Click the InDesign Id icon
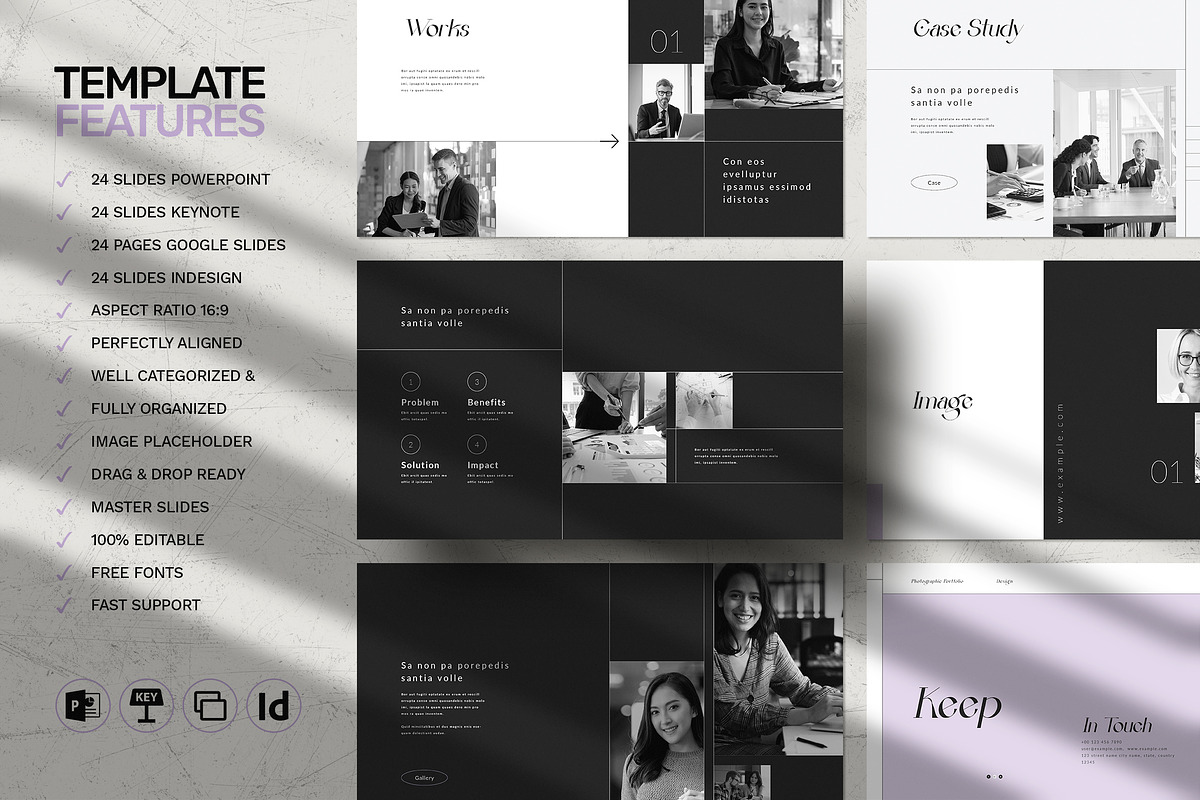 pos(273,707)
